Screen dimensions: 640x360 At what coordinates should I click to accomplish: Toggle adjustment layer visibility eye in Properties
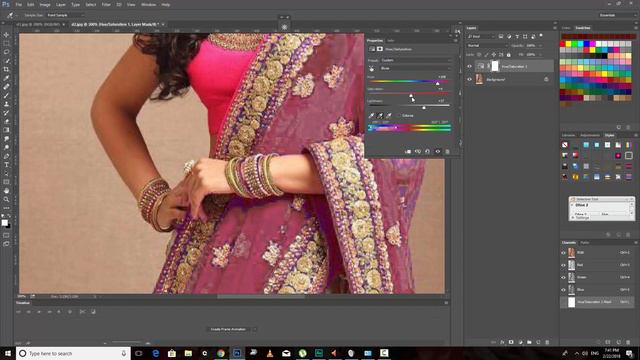pyautogui.click(x=438, y=151)
